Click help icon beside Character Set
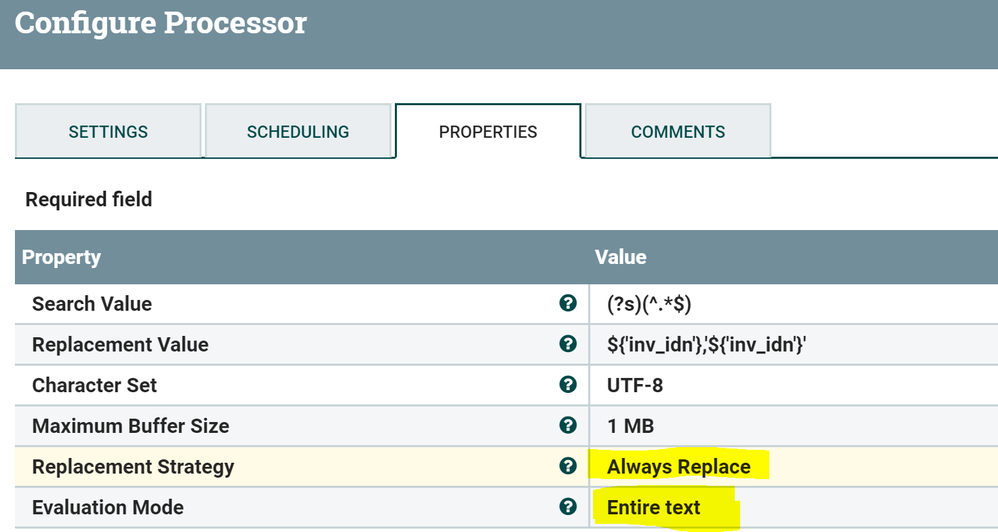998x532 pixels. (x=568, y=385)
